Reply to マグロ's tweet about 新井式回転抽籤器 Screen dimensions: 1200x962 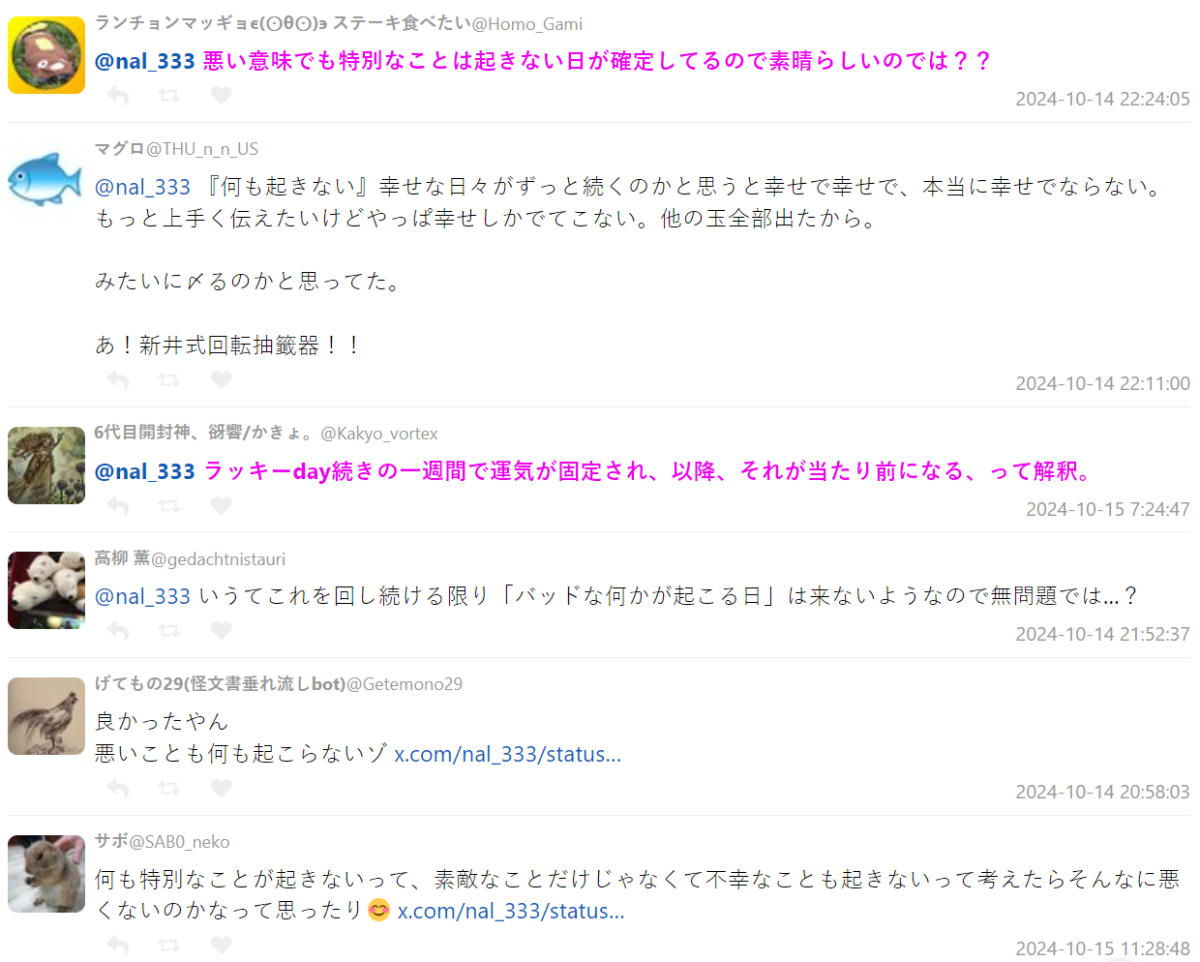point(117,380)
